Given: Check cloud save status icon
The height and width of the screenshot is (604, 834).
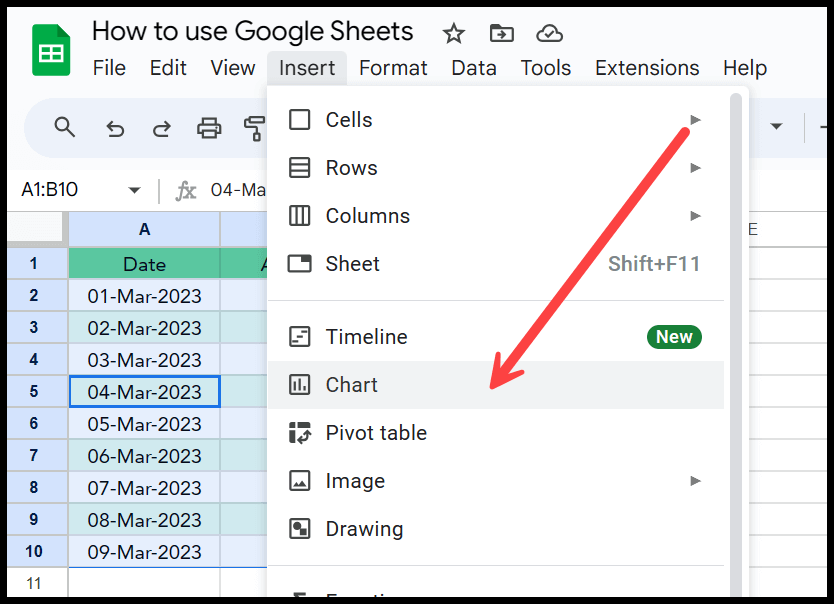Looking at the screenshot, I should click(x=549, y=33).
